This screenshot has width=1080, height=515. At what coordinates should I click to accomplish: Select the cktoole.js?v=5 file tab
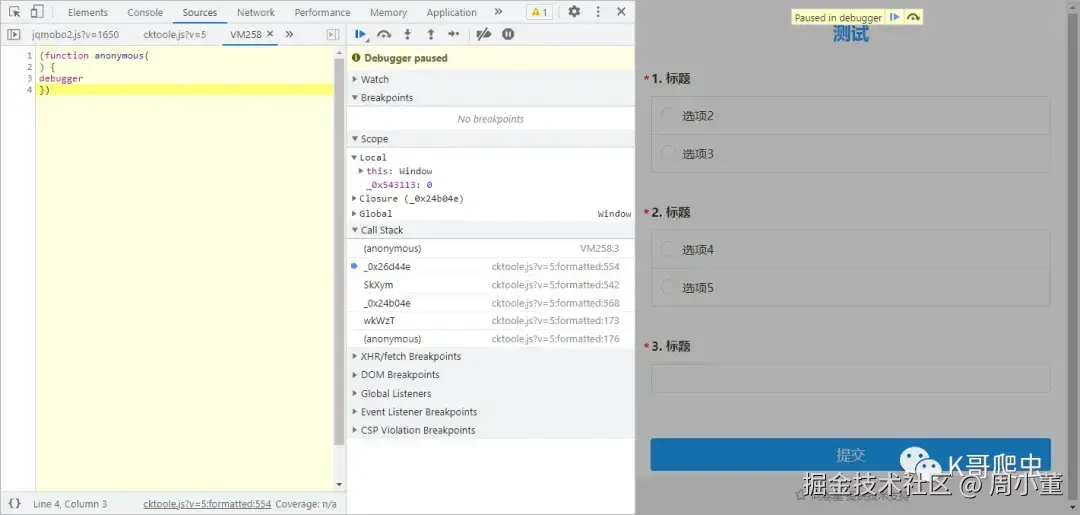pos(175,34)
